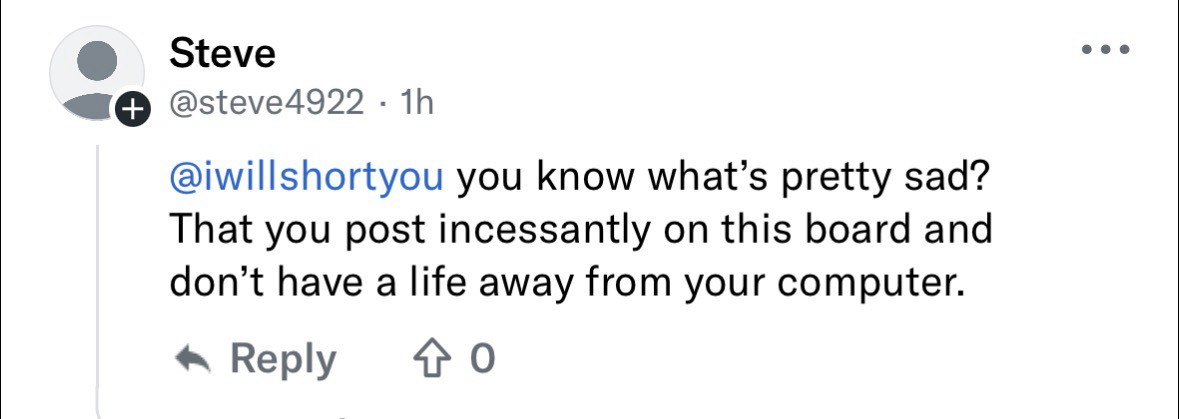Open the three-dot more options menu
1179x419 pixels.
pos(1105,48)
